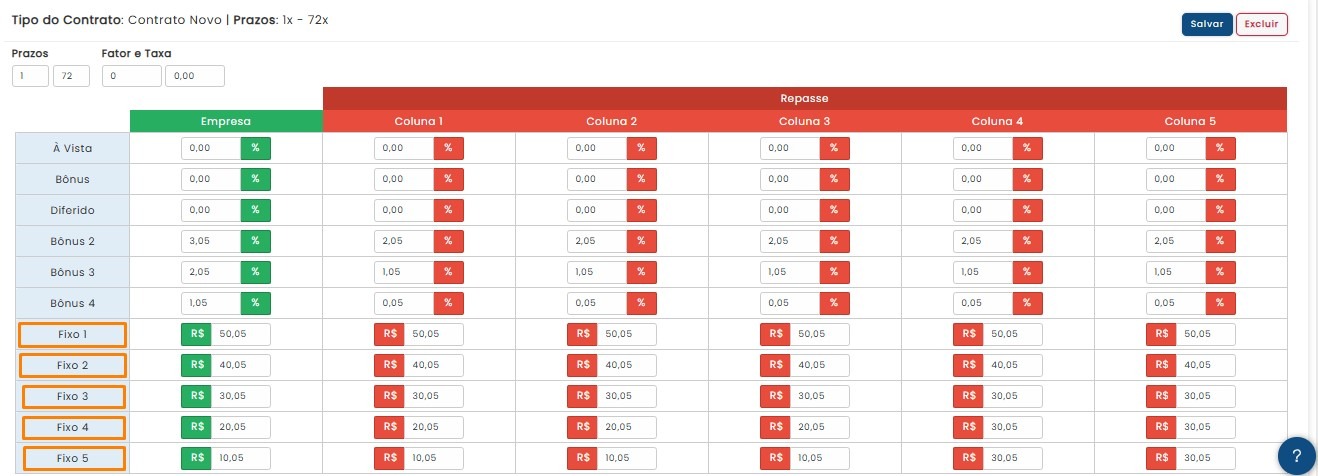Edit the Bônus 2 Empresa value 3,05
Image resolution: width=1318 pixels, height=476 pixels.
pos(211,241)
